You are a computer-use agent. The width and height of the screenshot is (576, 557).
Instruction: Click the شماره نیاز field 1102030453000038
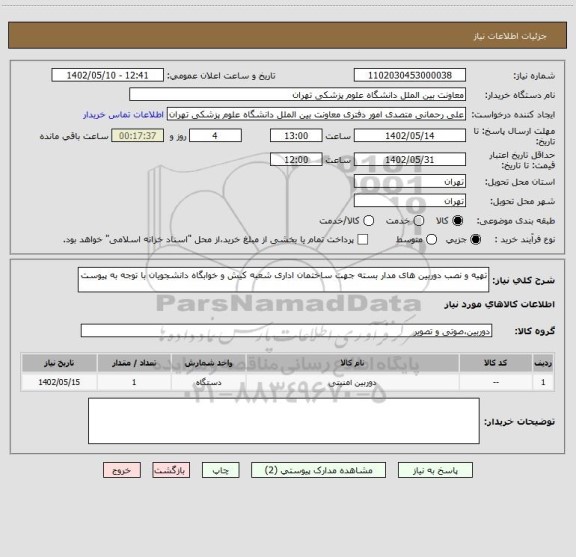(410, 75)
